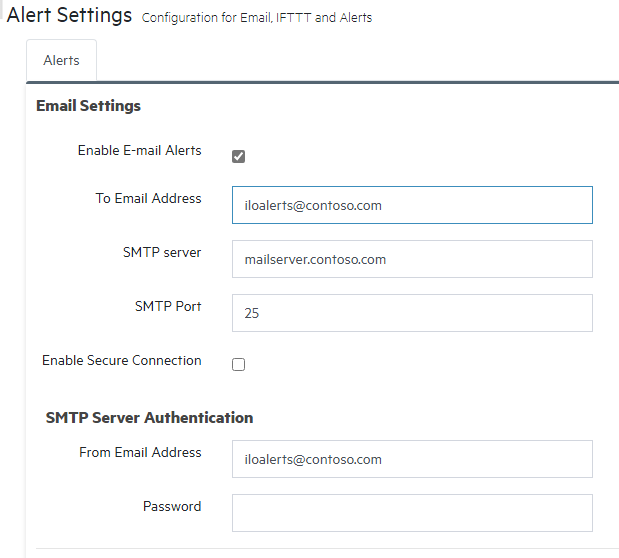Screen dimensions: 619x558
Task: Click the To Email Address label
Action: pos(148,198)
